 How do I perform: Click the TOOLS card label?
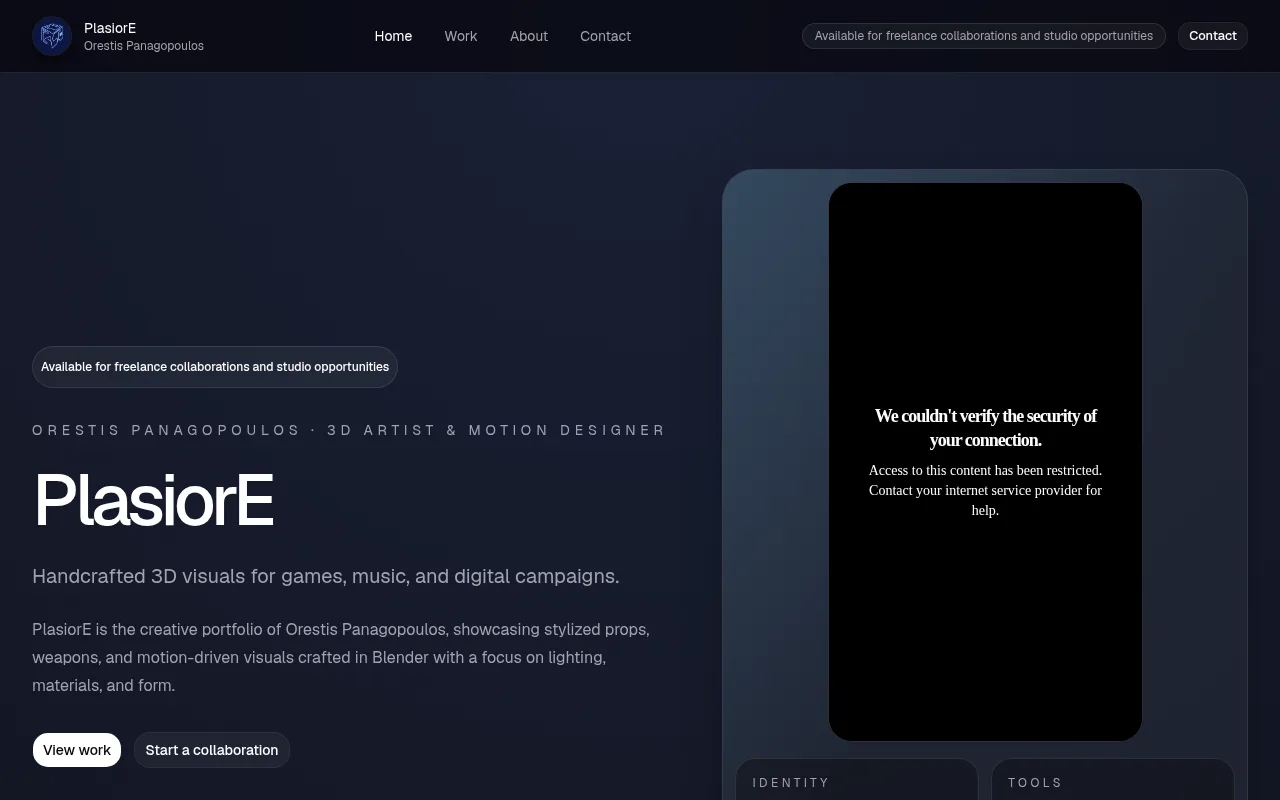coord(1035,783)
